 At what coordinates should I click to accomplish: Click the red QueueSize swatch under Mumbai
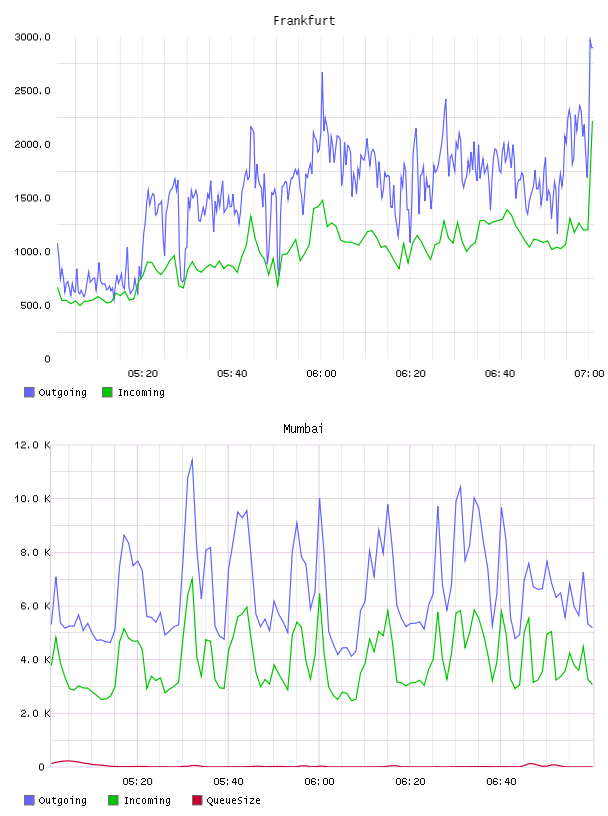(x=197, y=800)
